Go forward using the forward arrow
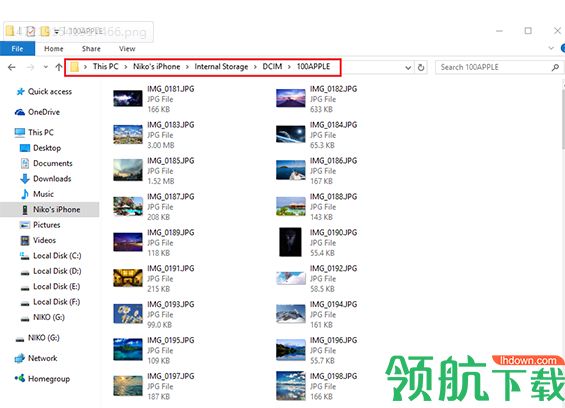Image resolution: width=565 pixels, height=408 pixels. [30, 67]
